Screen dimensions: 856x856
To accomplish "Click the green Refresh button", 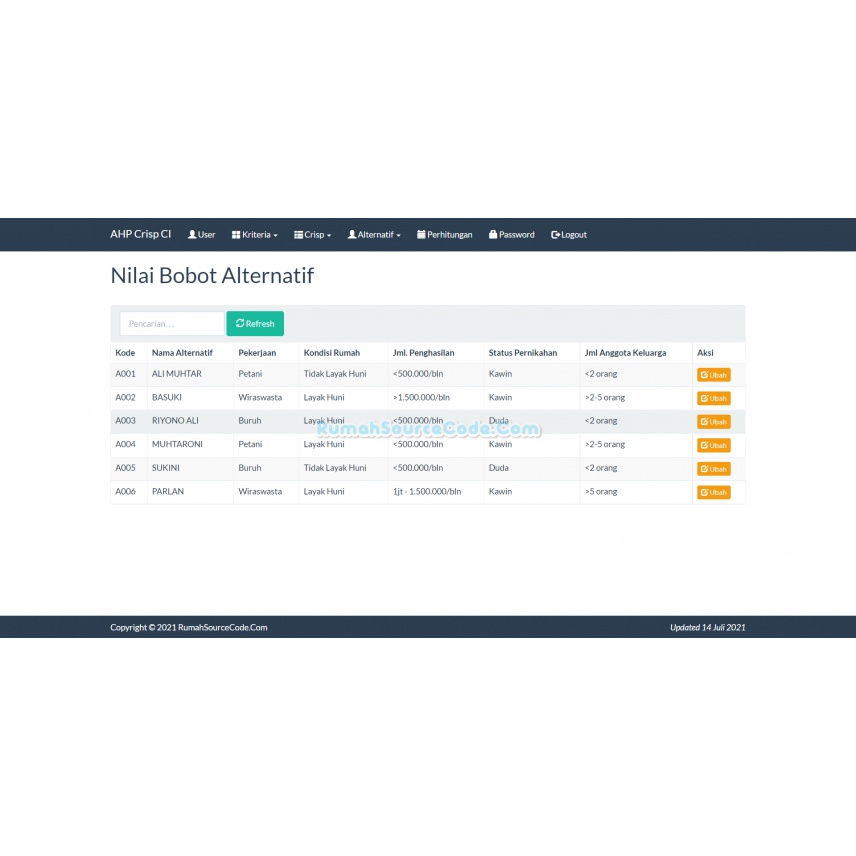I will pos(255,324).
